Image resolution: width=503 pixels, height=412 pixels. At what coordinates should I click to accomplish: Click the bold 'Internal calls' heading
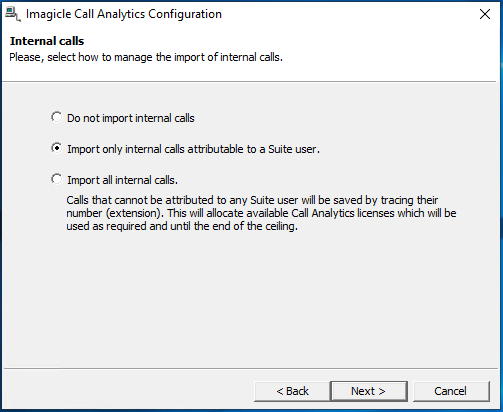tap(47, 41)
